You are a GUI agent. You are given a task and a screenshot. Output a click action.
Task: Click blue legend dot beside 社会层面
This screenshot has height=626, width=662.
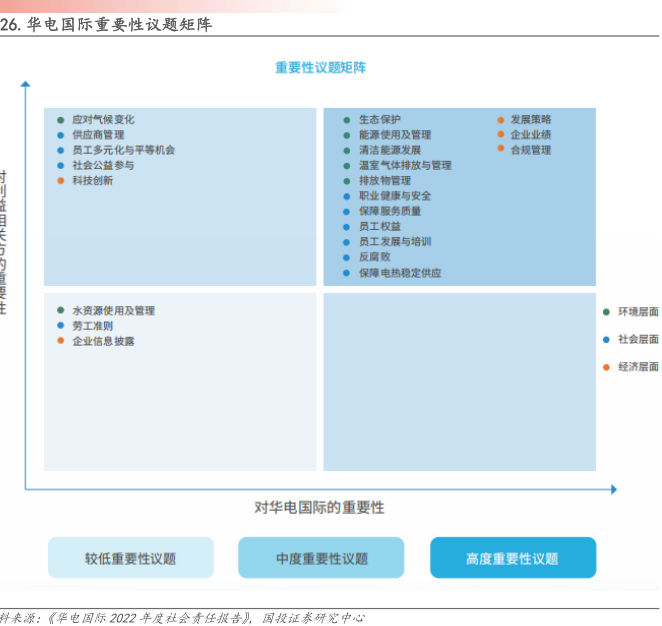pyautogui.click(x=606, y=339)
